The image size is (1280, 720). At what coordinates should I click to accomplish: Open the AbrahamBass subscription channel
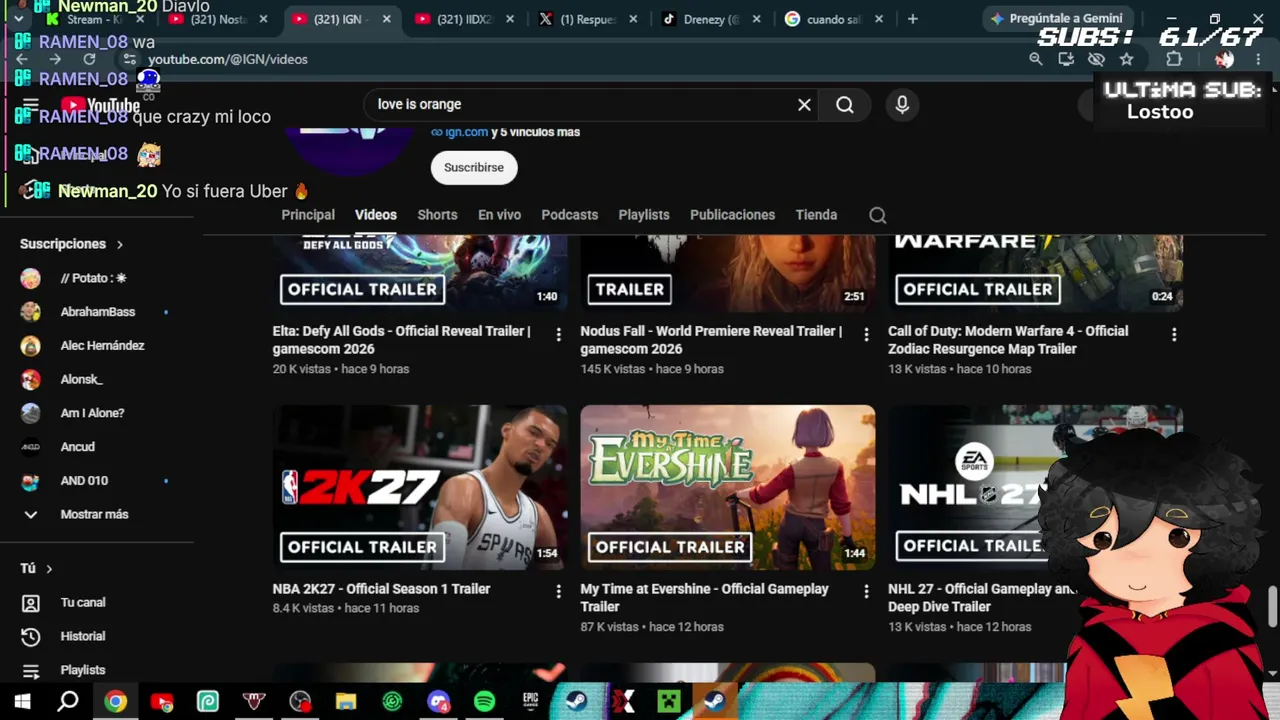[97, 312]
